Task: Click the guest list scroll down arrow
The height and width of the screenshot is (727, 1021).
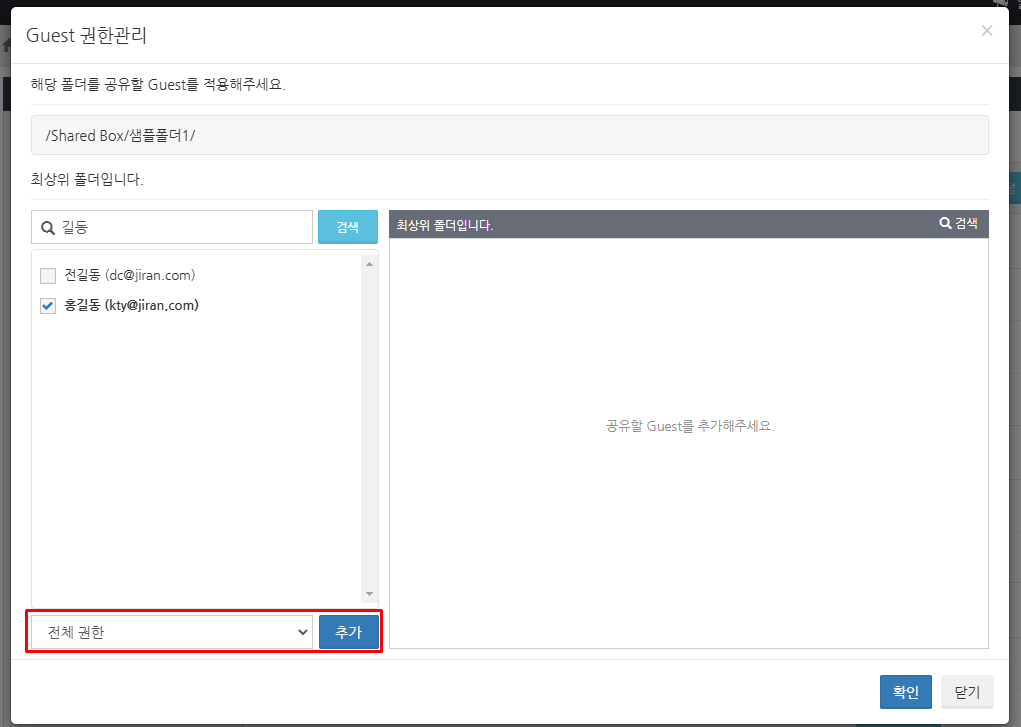Action: point(369,593)
